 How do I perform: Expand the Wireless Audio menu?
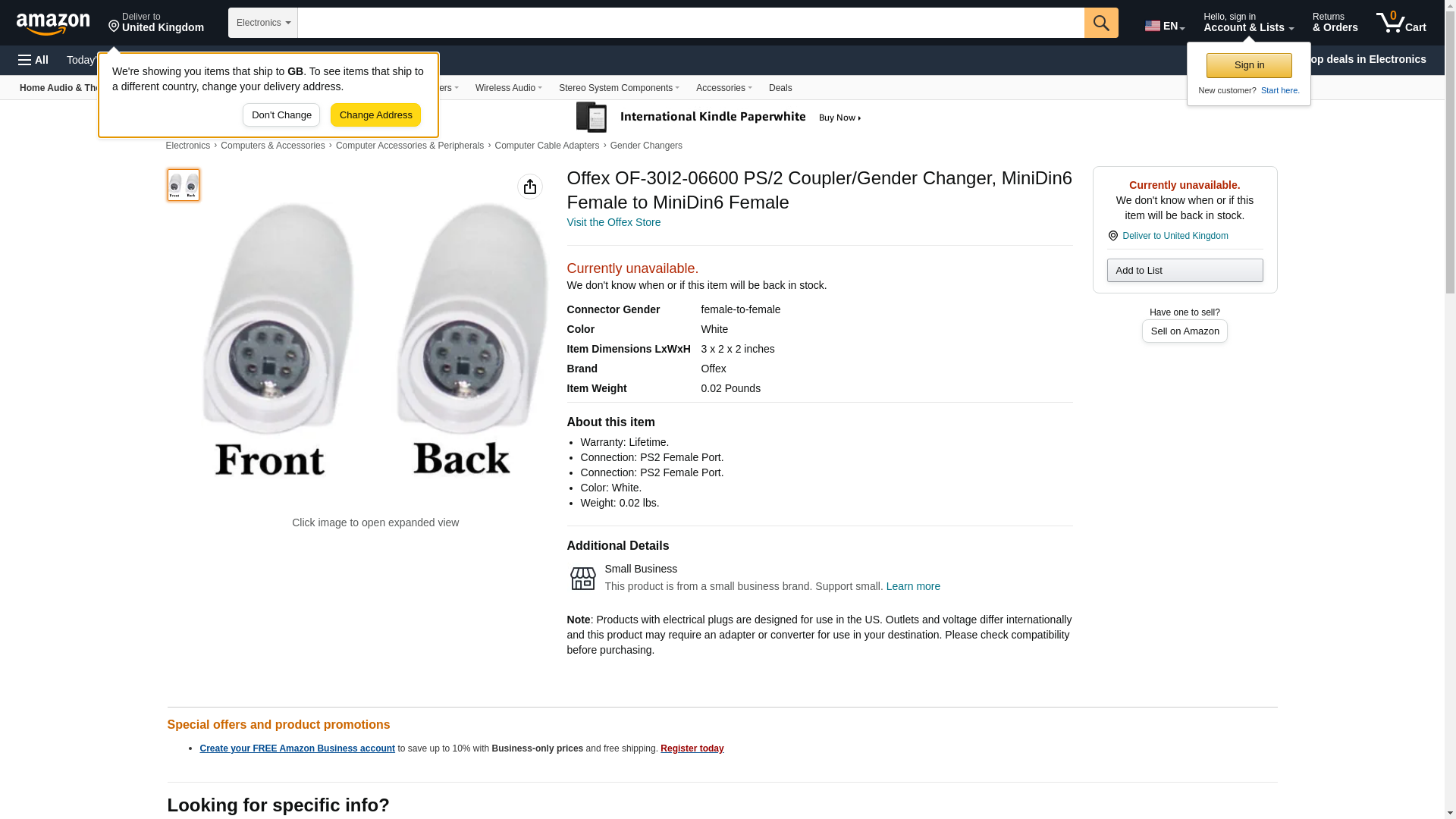508,88
